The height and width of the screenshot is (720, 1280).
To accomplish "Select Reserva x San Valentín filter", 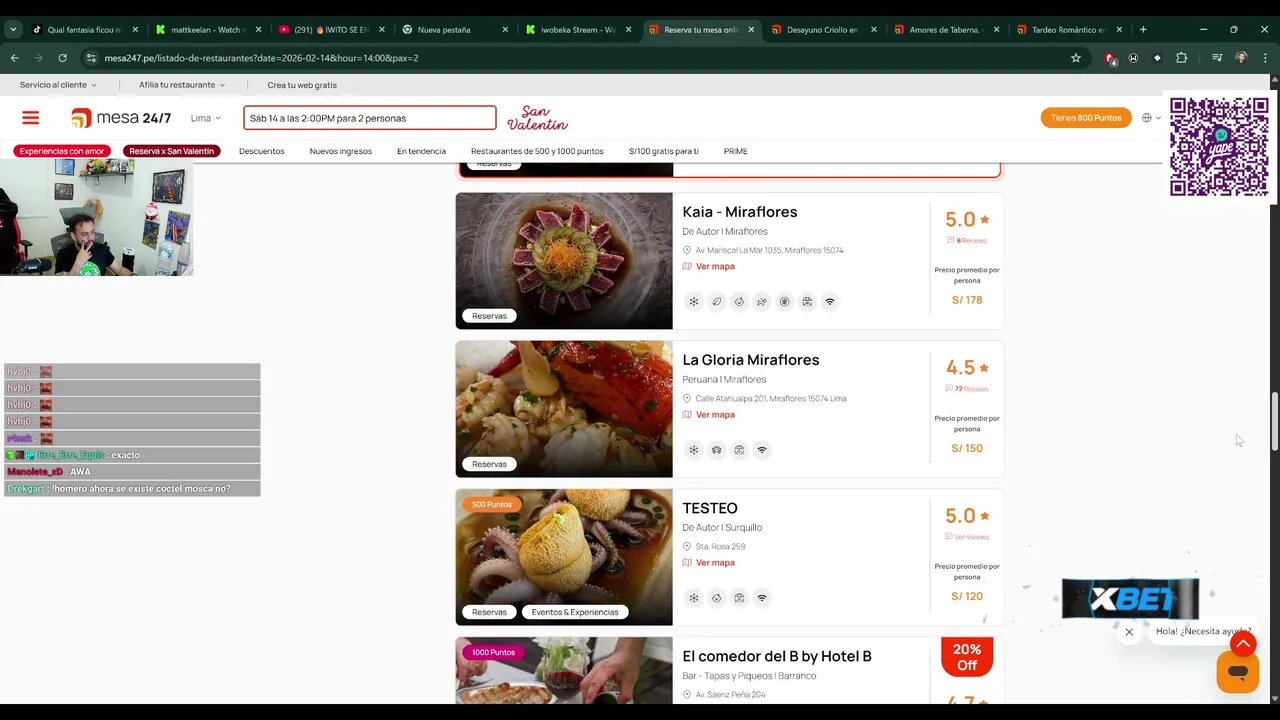I will (x=171, y=151).
